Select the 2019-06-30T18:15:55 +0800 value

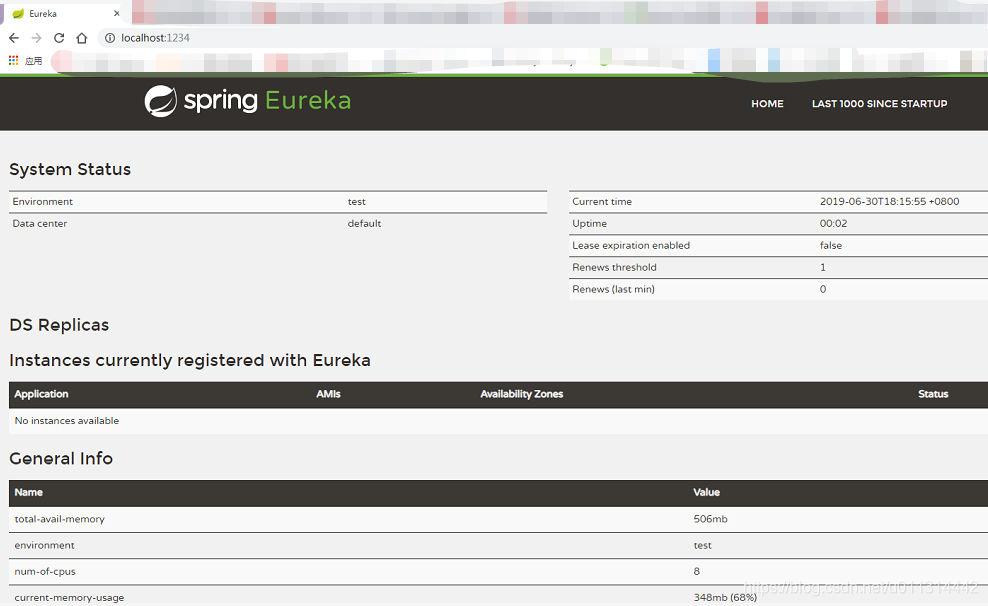click(x=889, y=202)
